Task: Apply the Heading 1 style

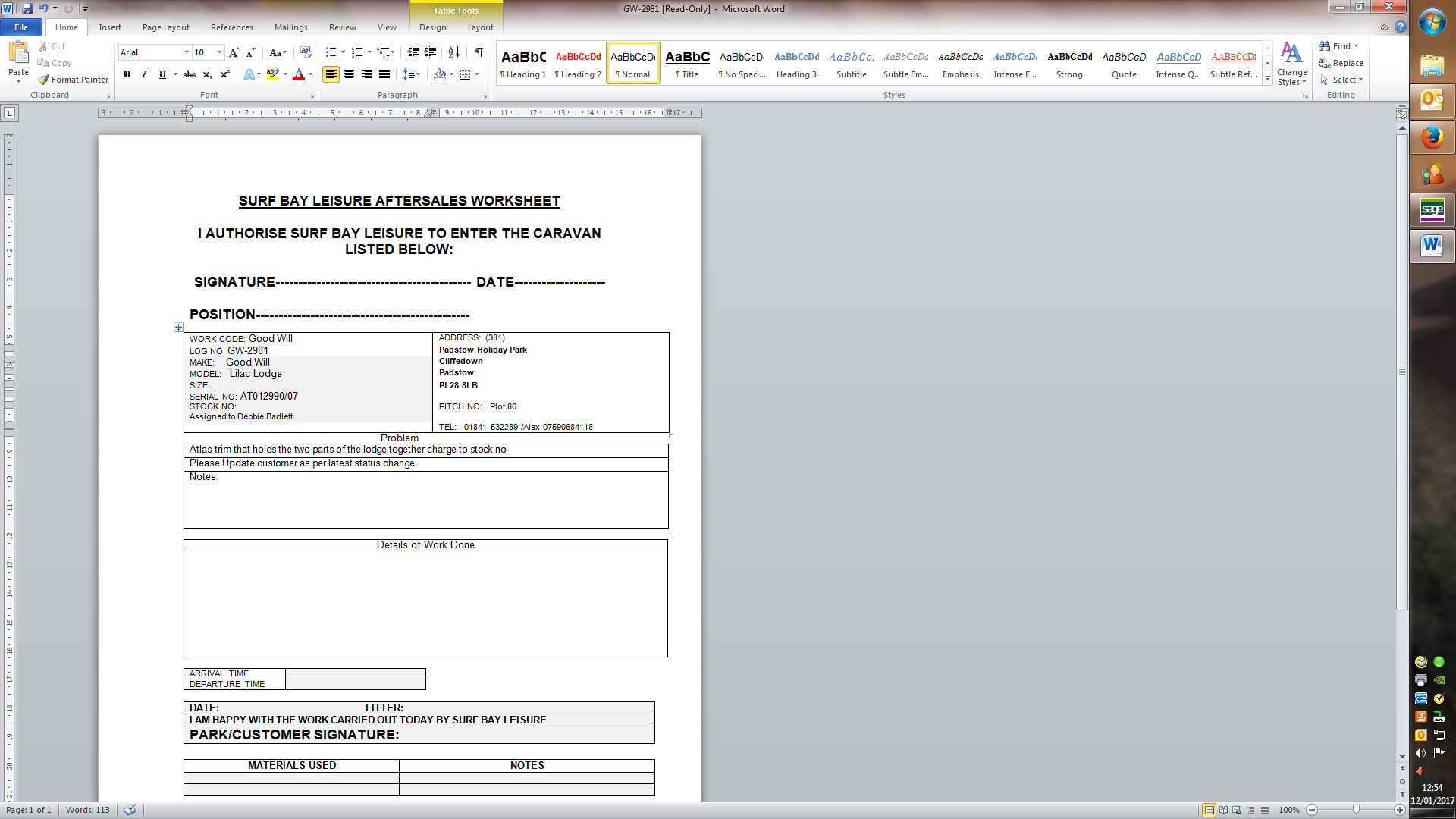Action: click(x=523, y=63)
